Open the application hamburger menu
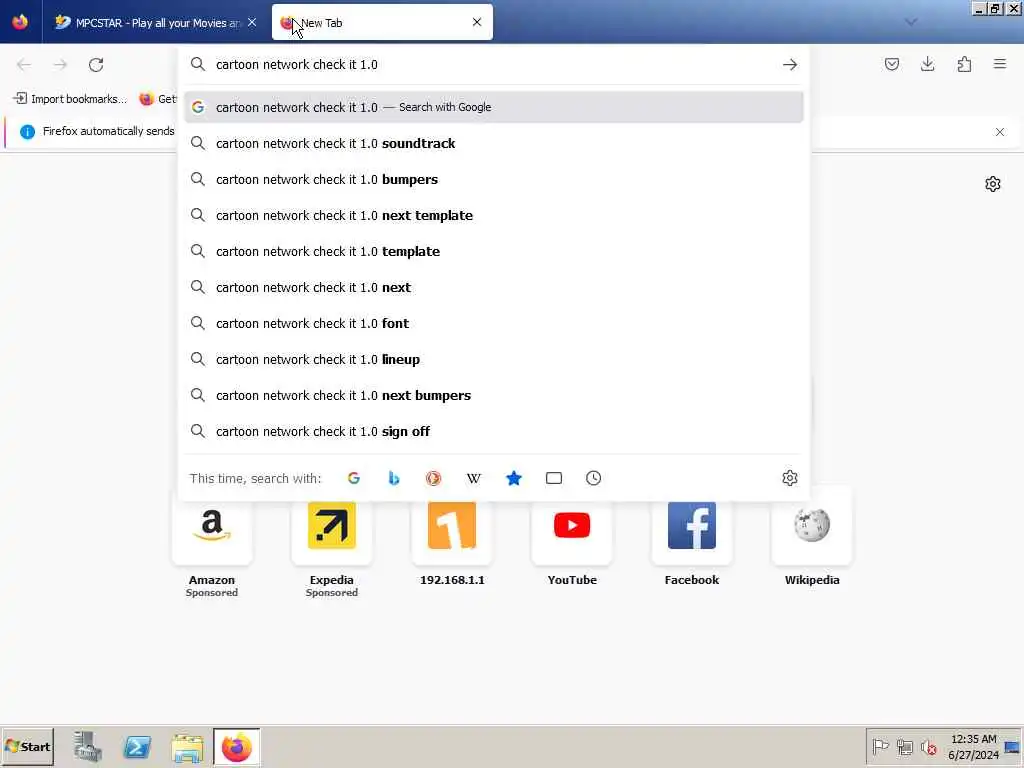The image size is (1024, 768). click(1000, 64)
